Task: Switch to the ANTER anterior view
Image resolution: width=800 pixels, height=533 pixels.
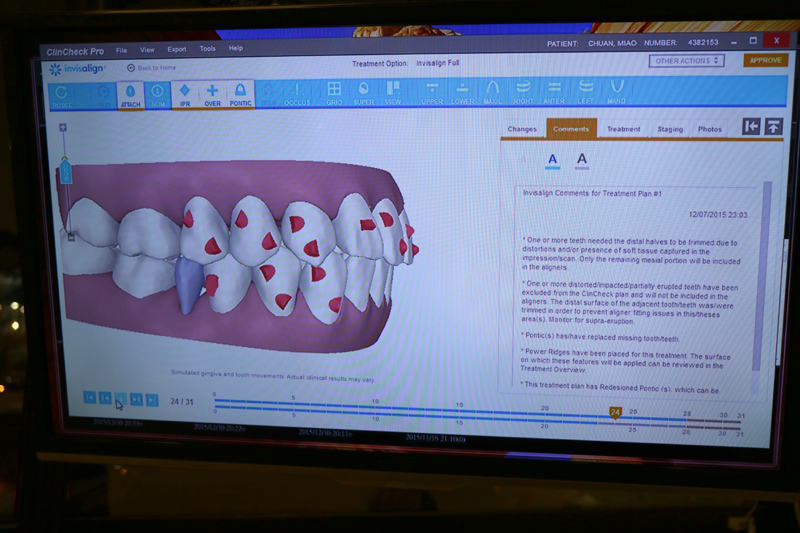Action: (x=554, y=93)
